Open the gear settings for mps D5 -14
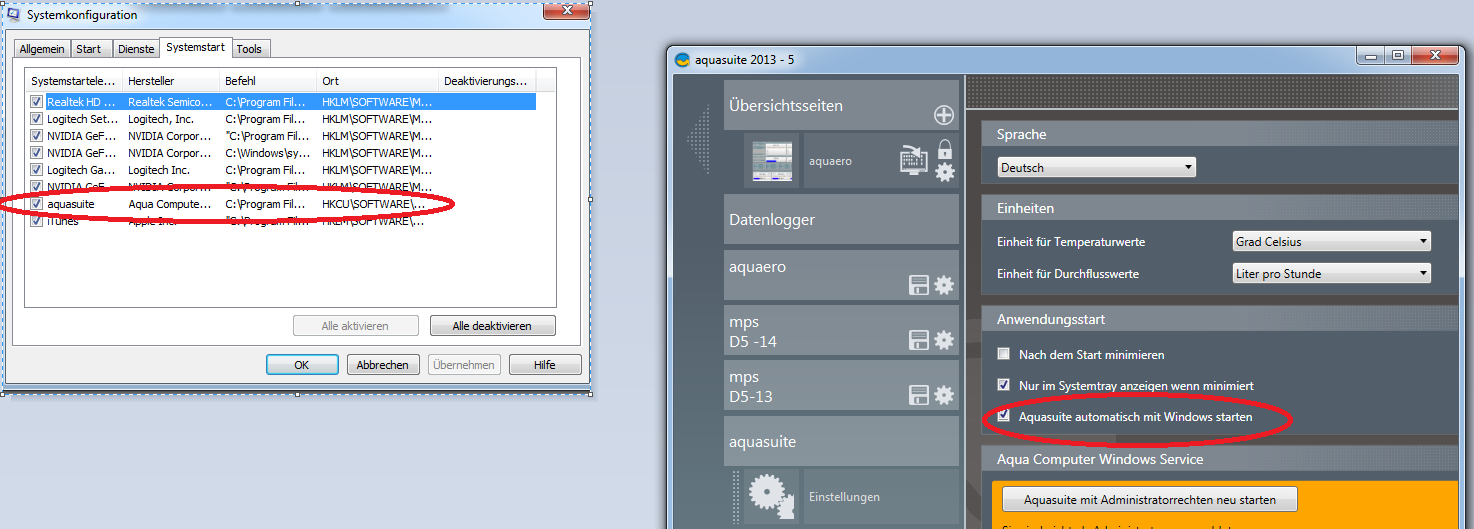The width and height of the screenshot is (1474, 529). point(944,340)
